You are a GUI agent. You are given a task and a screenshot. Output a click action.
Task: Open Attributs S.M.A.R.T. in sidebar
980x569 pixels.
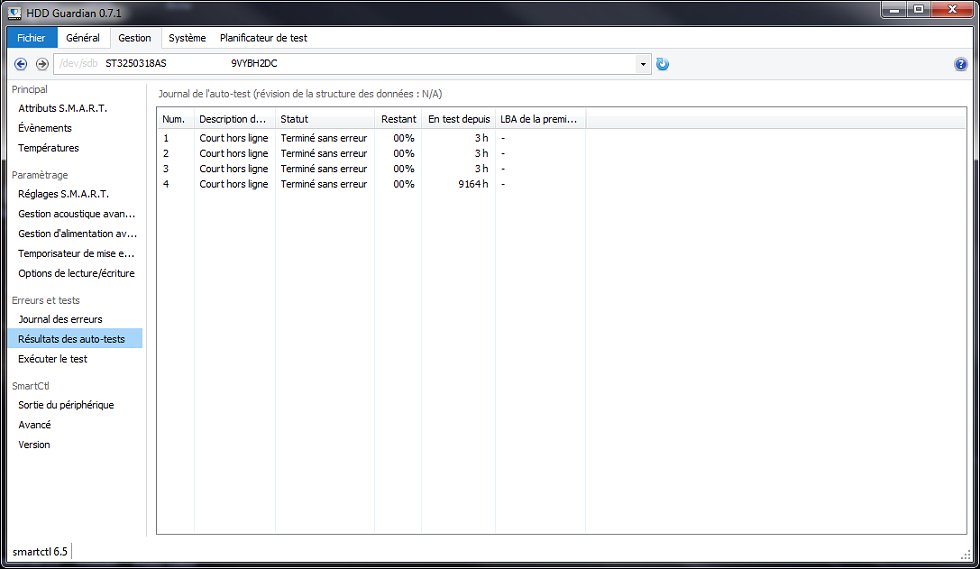point(62,108)
